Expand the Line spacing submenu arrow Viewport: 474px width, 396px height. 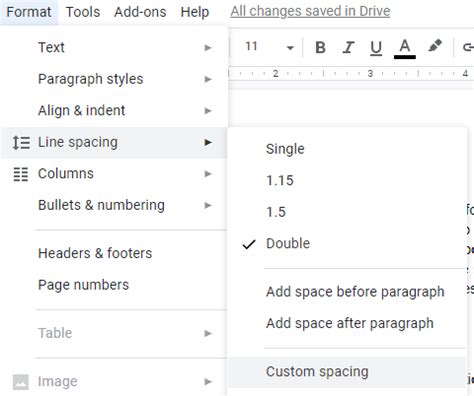[x=208, y=143]
